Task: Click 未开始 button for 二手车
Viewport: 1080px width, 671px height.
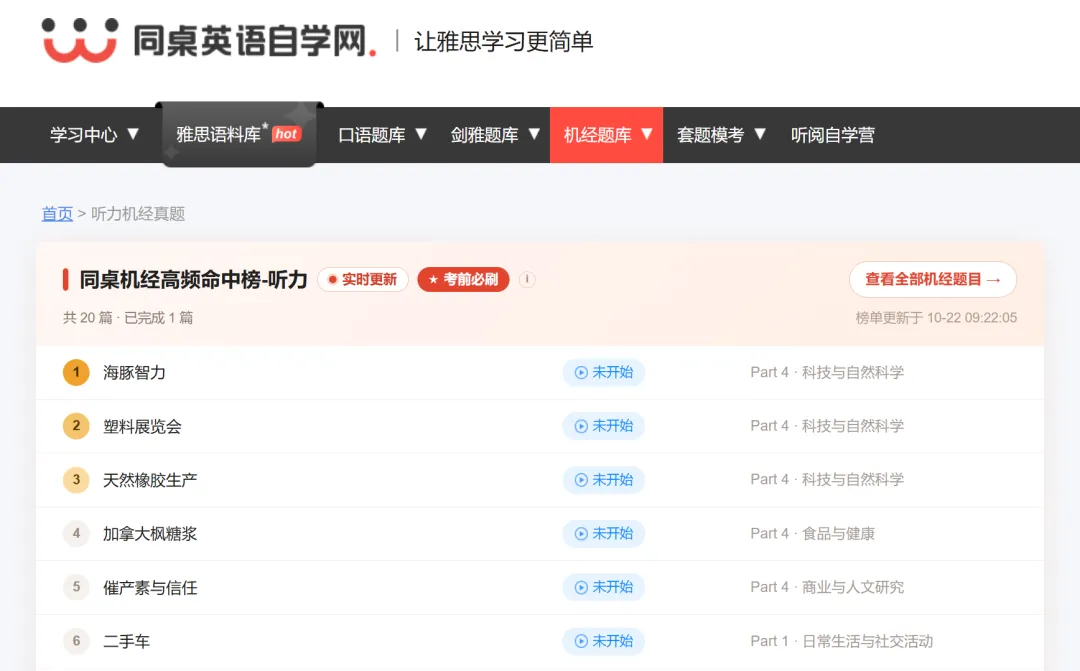Action: tap(603, 641)
